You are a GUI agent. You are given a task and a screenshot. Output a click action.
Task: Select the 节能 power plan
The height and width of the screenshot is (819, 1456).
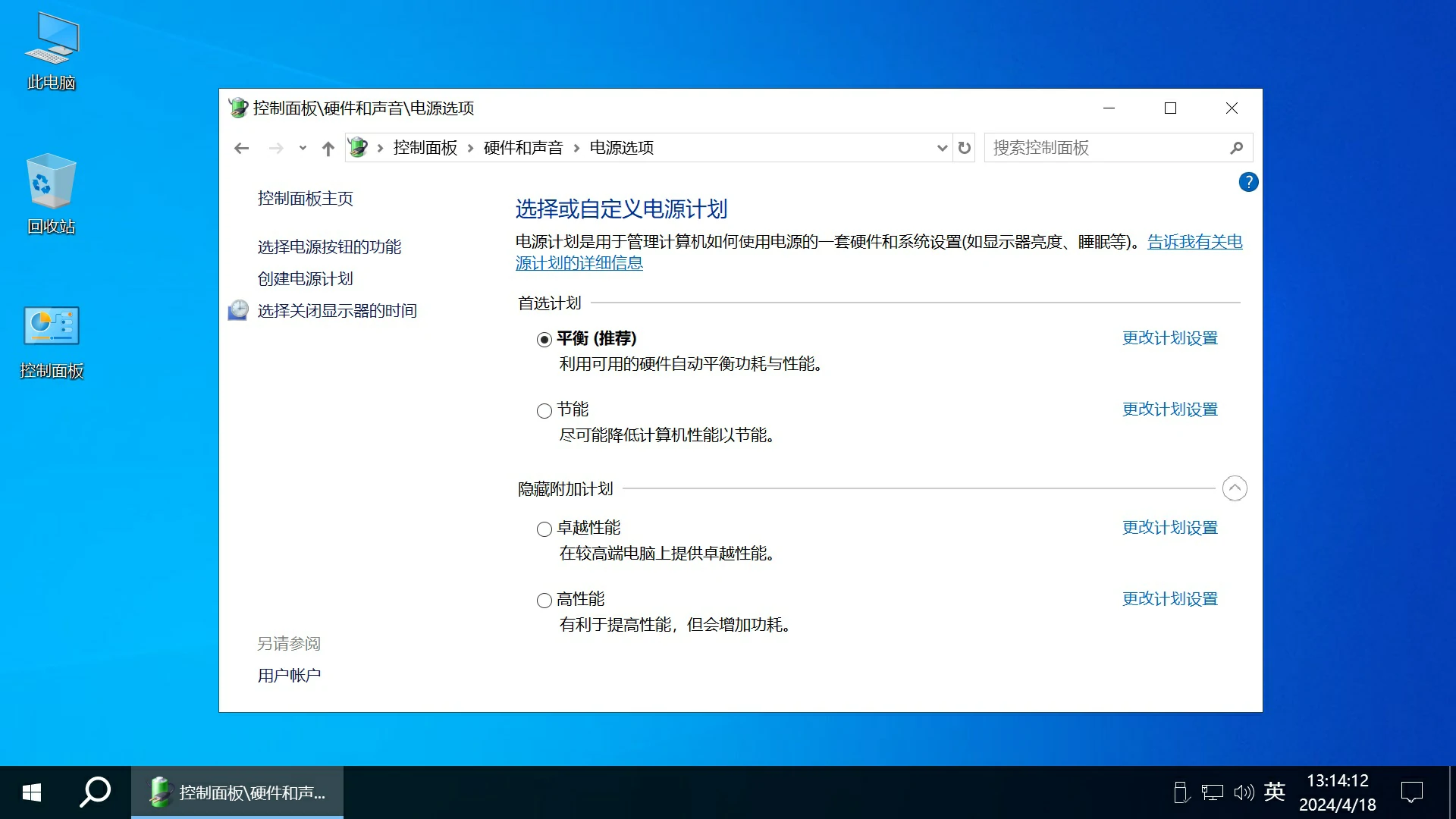click(x=544, y=411)
